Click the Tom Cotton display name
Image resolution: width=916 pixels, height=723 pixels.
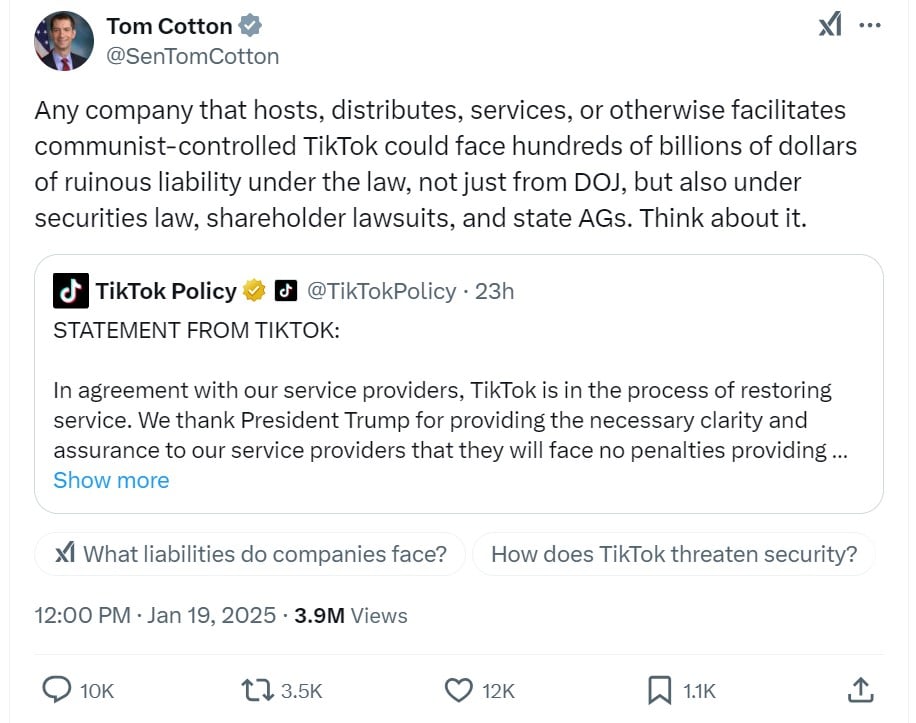pyautogui.click(x=168, y=26)
